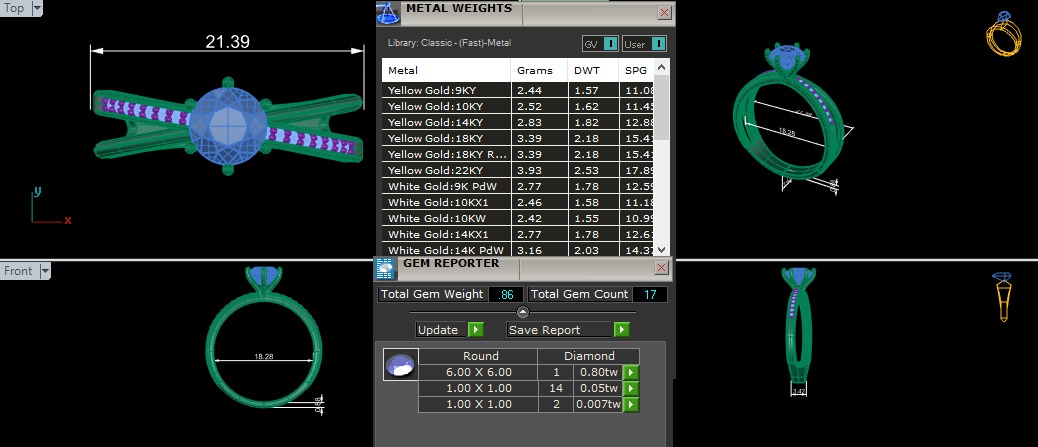1038x447 pixels.
Task: Click the Diamond material header cell
Action: [589, 356]
